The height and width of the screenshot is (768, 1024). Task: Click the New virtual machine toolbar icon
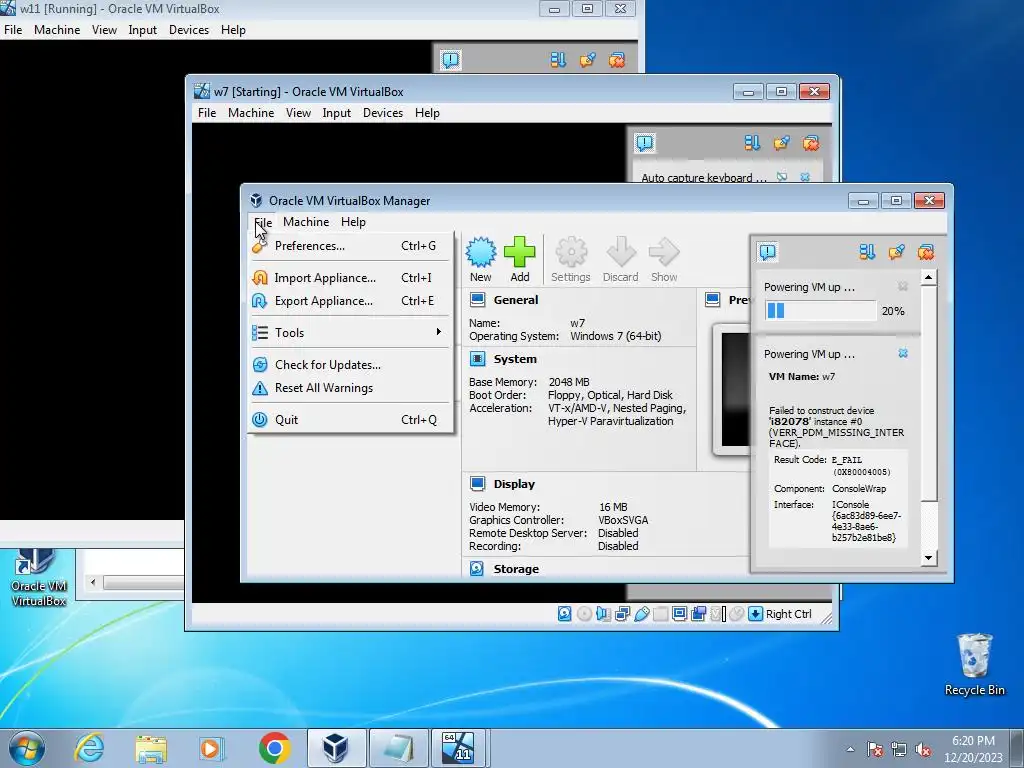[481, 259]
